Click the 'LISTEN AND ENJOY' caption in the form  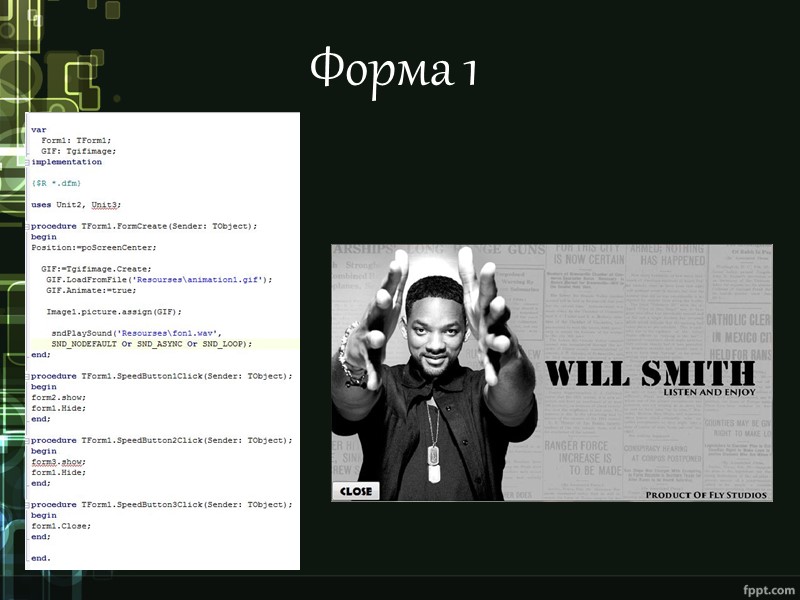click(709, 392)
